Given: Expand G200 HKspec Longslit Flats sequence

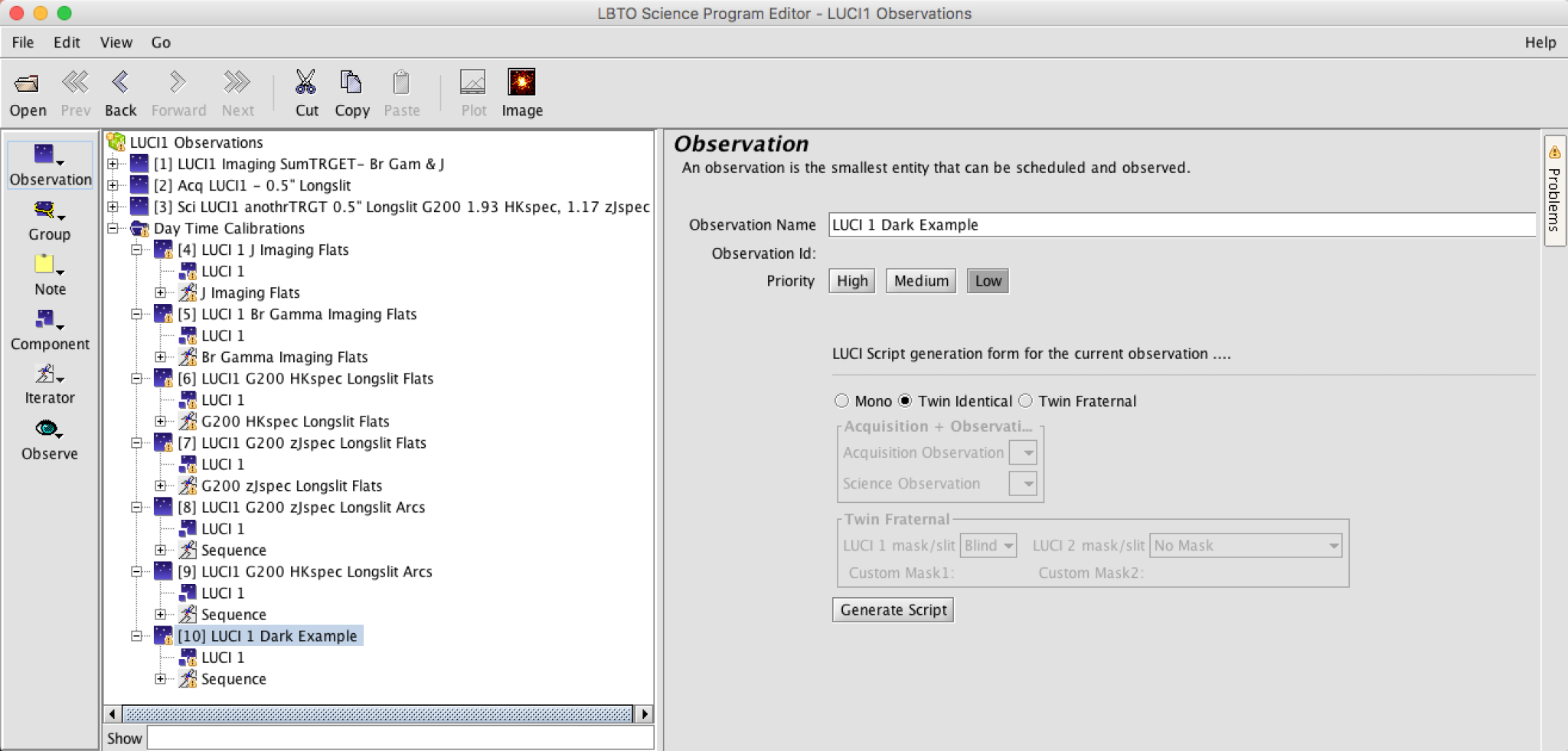Looking at the screenshot, I should click(x=160, y=421).
